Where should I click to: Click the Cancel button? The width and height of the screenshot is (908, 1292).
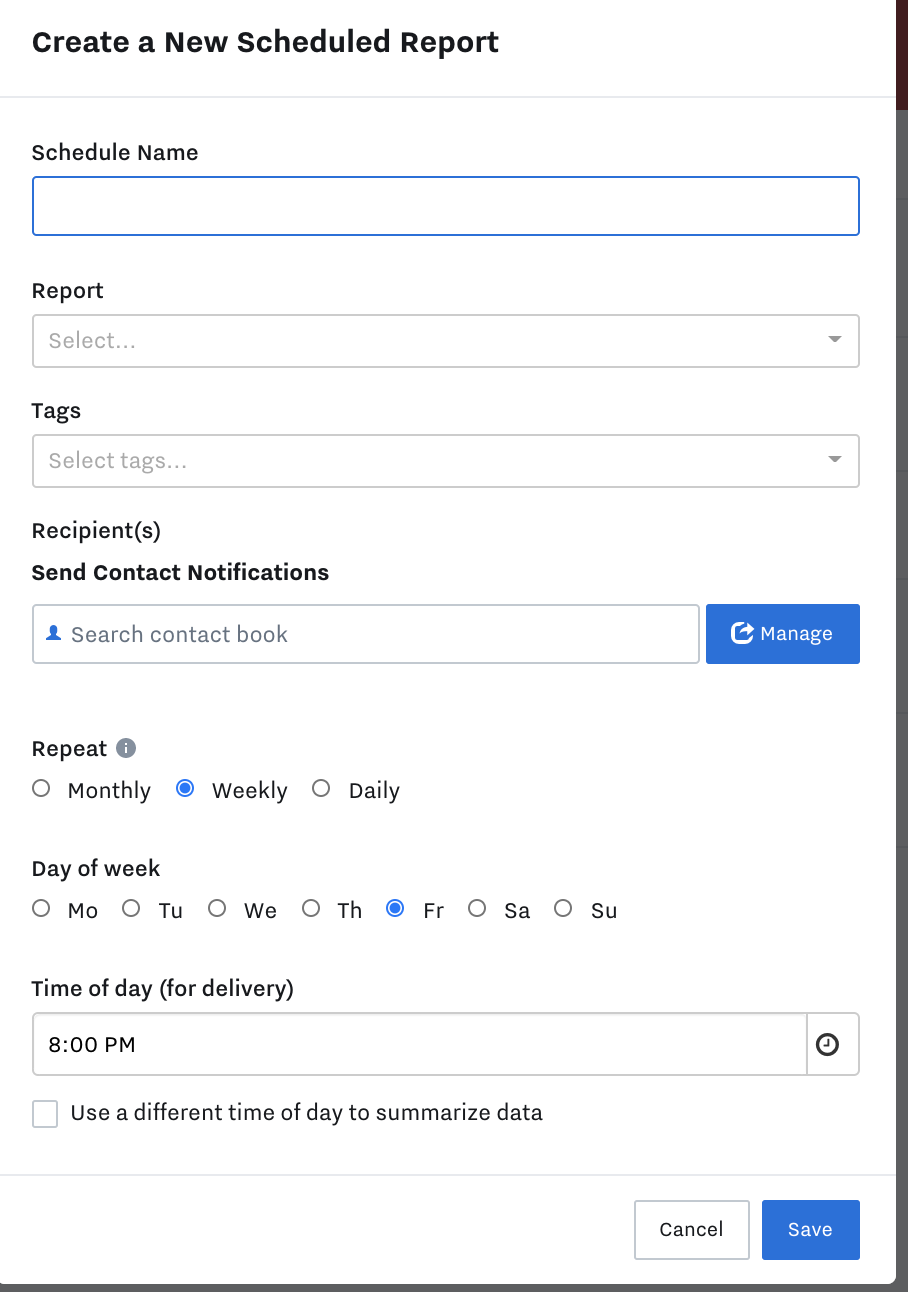pos(692,1230)
